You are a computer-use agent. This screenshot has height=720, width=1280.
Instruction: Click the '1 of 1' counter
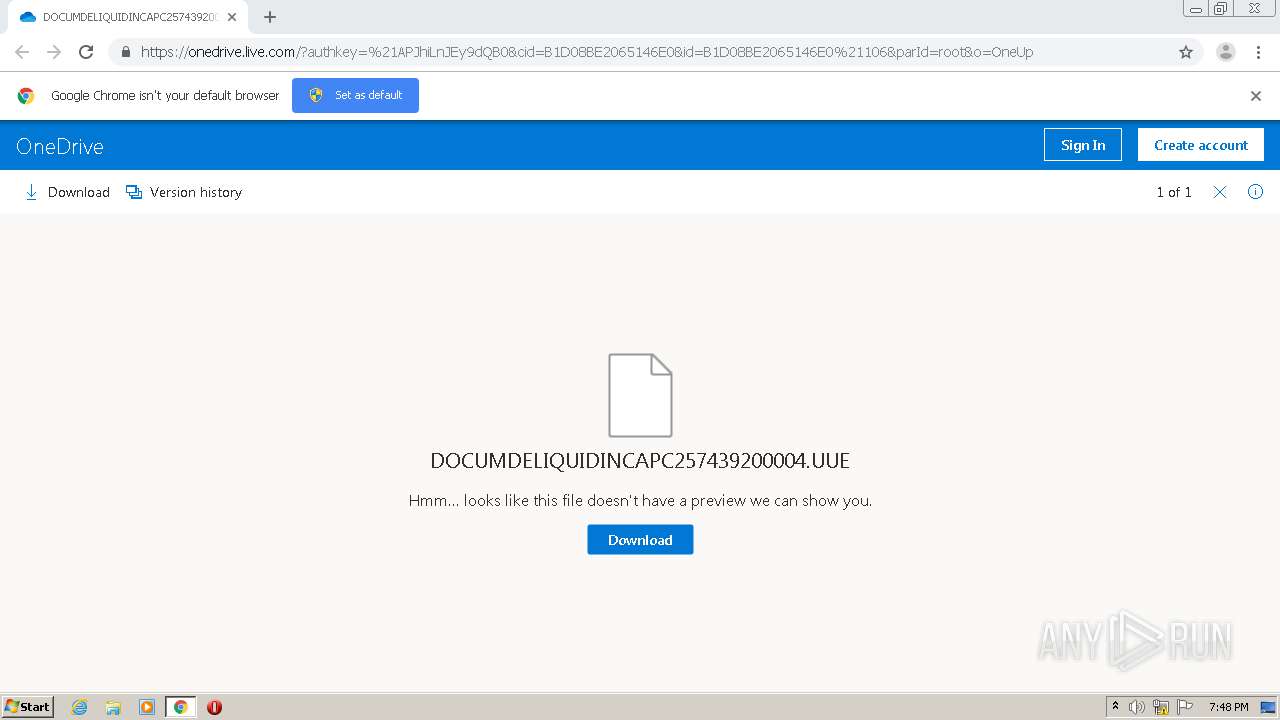[x=1174, y=192]
